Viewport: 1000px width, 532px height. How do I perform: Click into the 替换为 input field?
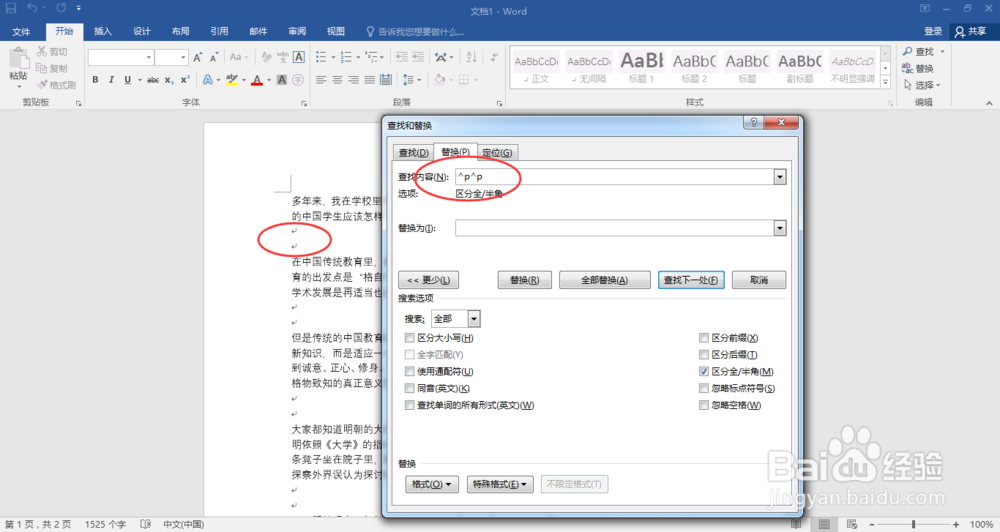615,228
